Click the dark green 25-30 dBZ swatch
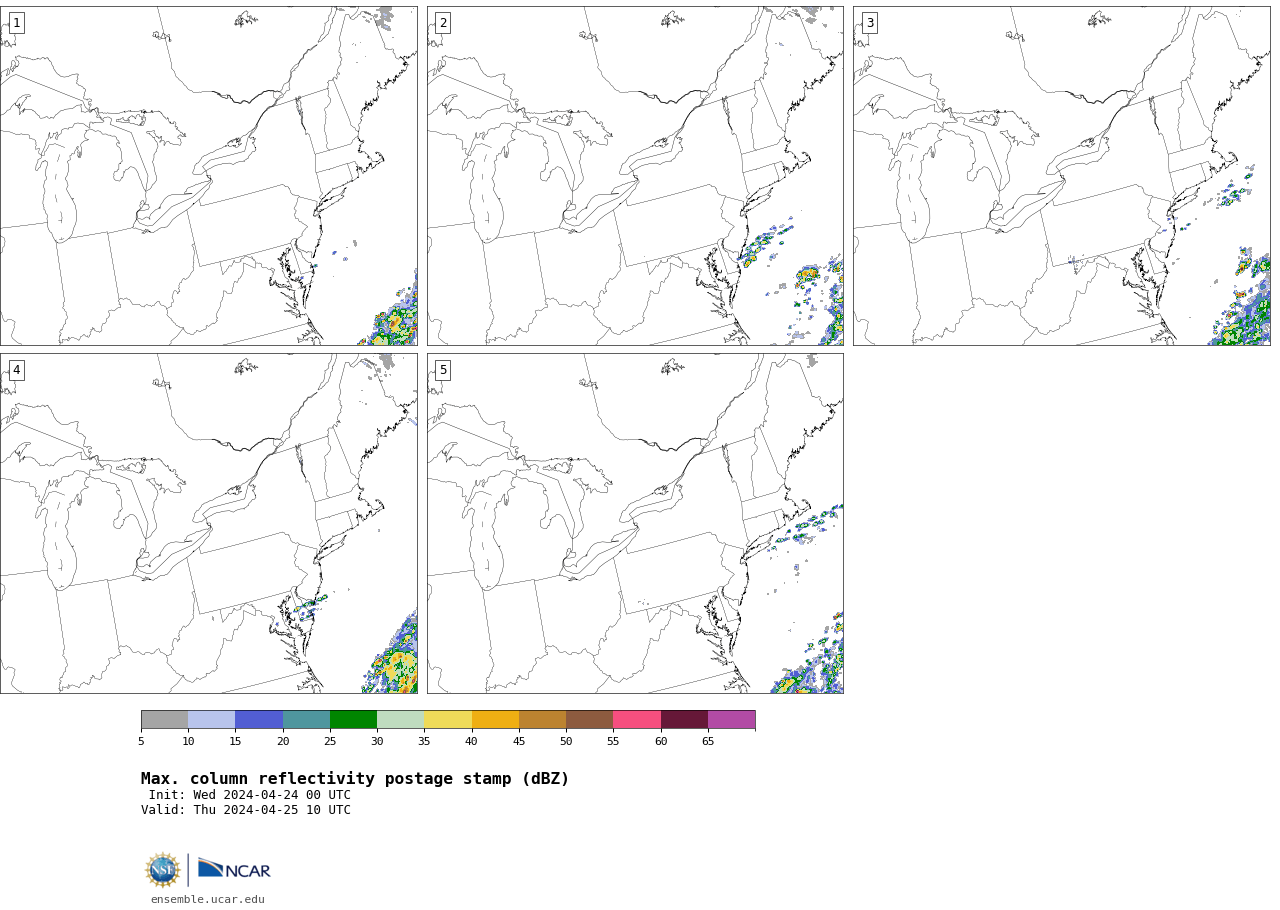The image size is (1280, 910). point(353,720)
